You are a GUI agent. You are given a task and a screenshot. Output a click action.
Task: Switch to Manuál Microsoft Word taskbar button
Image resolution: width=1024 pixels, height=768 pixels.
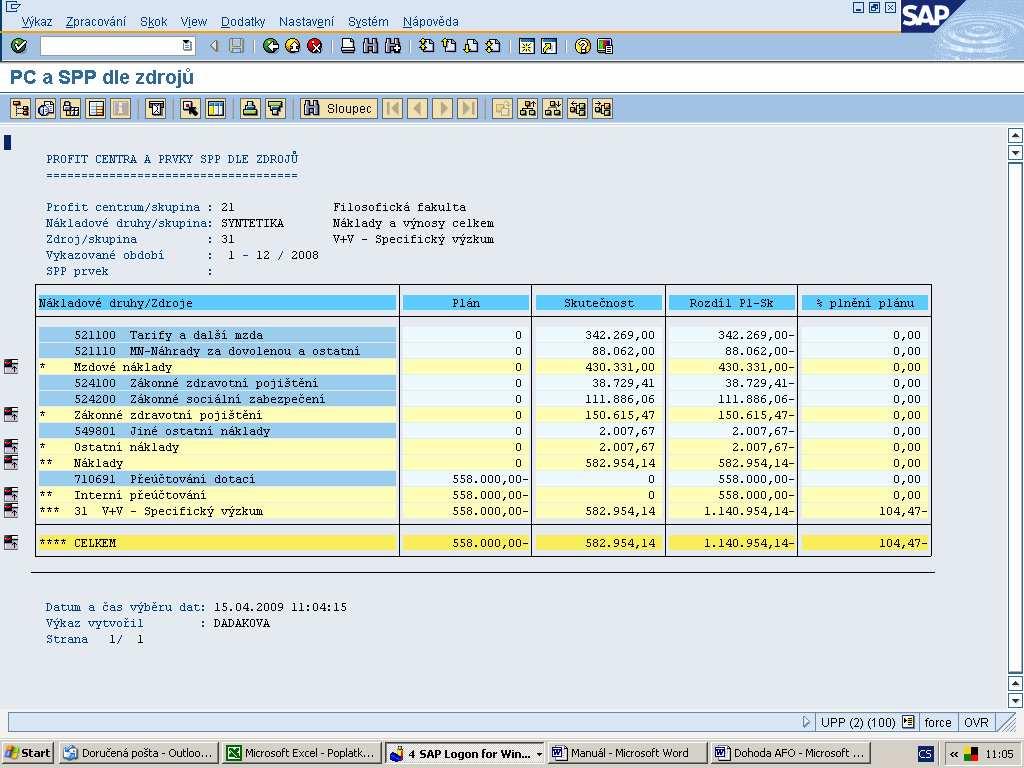coord(626,753)
